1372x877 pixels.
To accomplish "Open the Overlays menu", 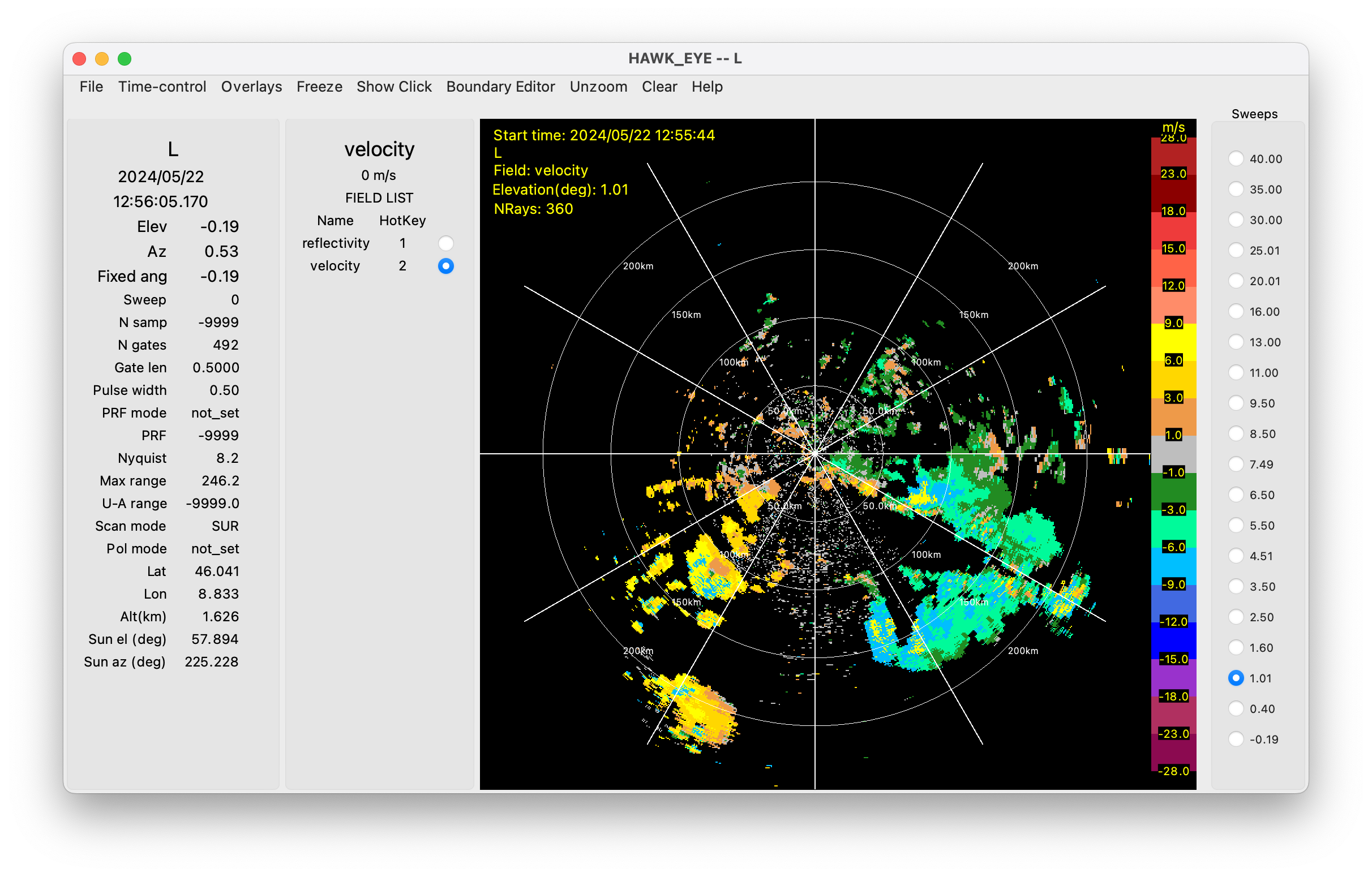I will 251,87.
